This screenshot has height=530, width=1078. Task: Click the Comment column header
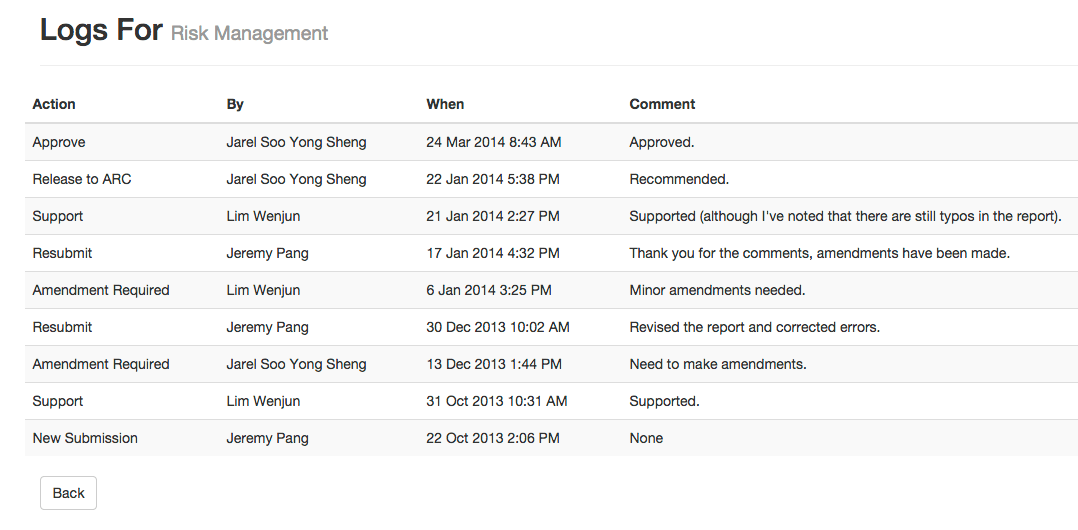pyautogui.click(x=662, y=104)
